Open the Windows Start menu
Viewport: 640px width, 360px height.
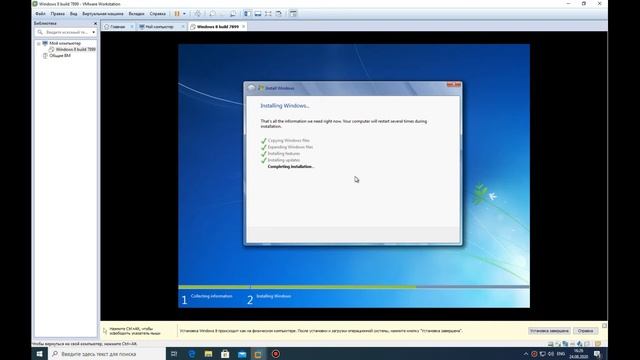click(x=40, y=354)
